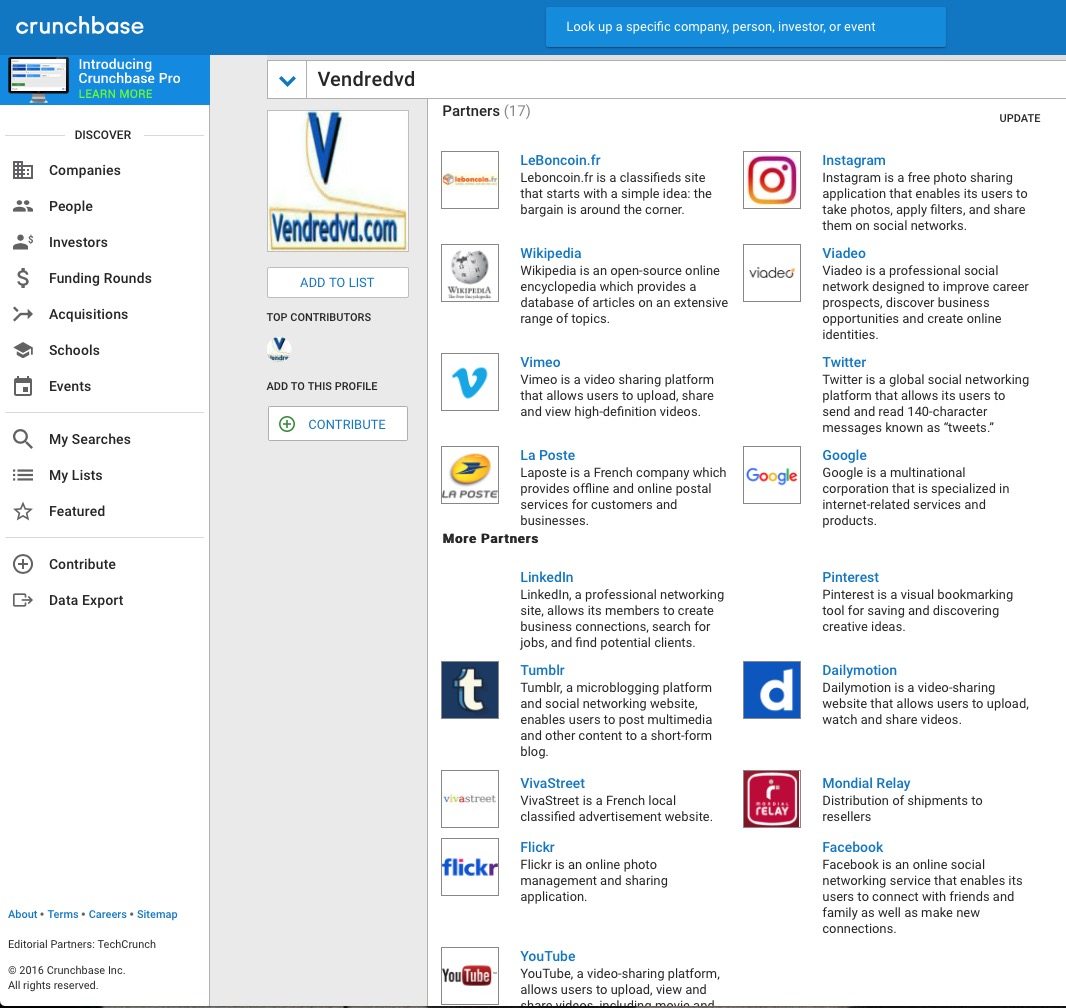This screenshot has width=1066, height=1008.
Task: Click the Funding Rounds dollar icon
Action: (x=23, y=278)
